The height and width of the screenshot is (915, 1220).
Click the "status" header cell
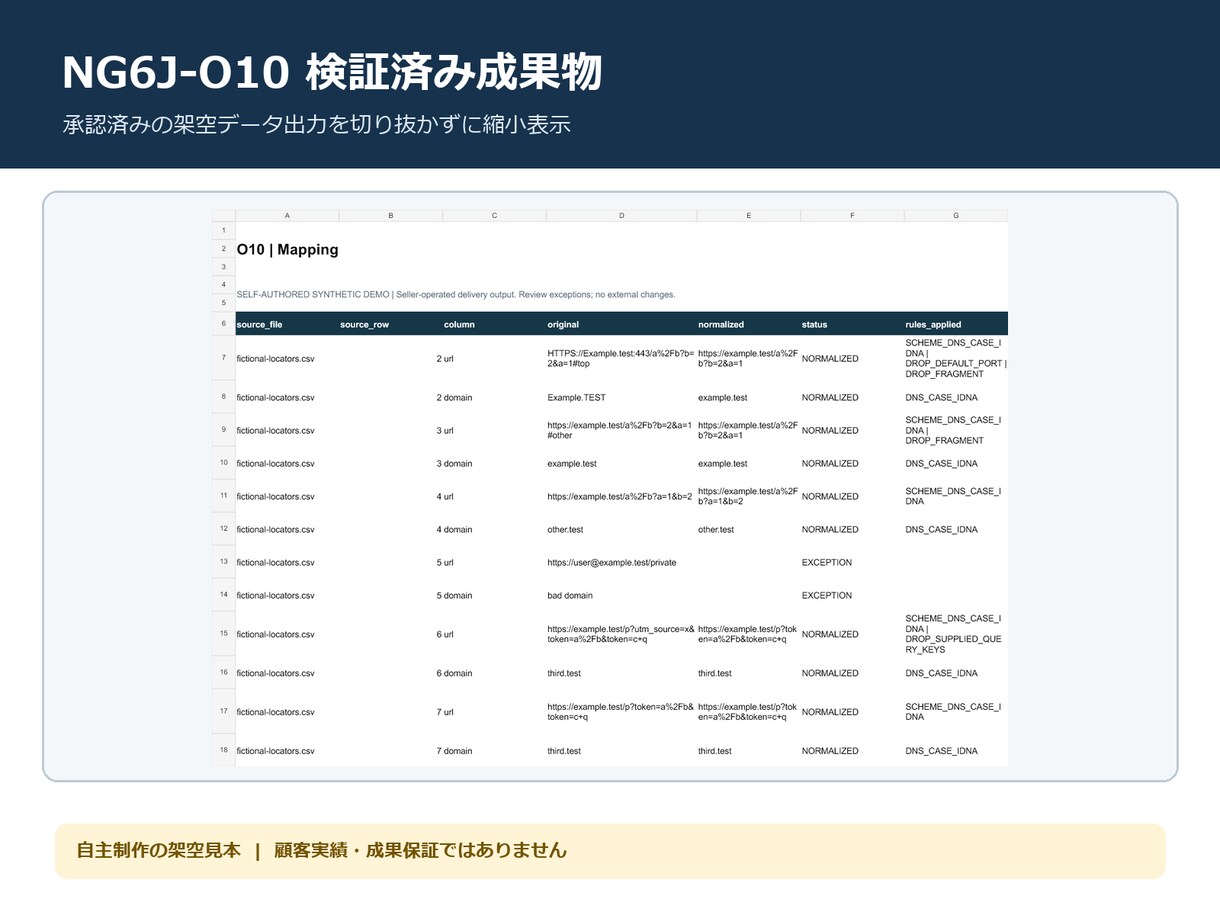point(852,324)
